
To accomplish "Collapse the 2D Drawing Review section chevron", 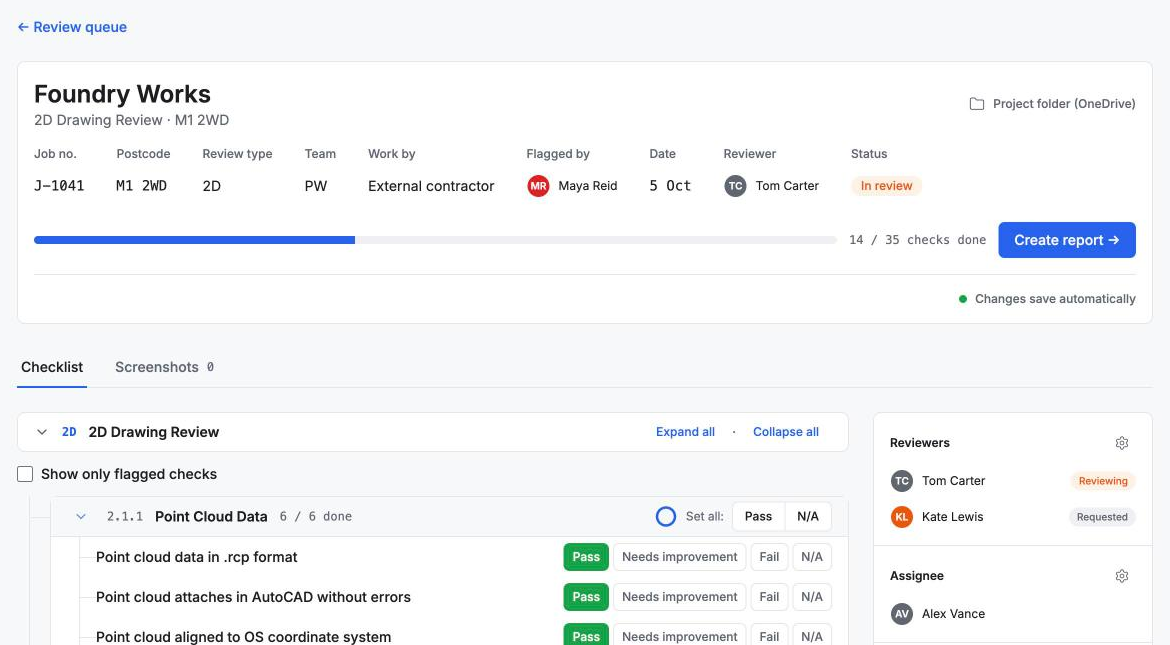I will pos(42,432).
